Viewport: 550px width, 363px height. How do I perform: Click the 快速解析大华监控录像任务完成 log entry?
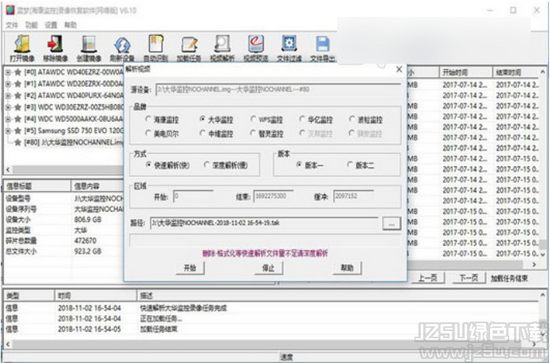183,308
